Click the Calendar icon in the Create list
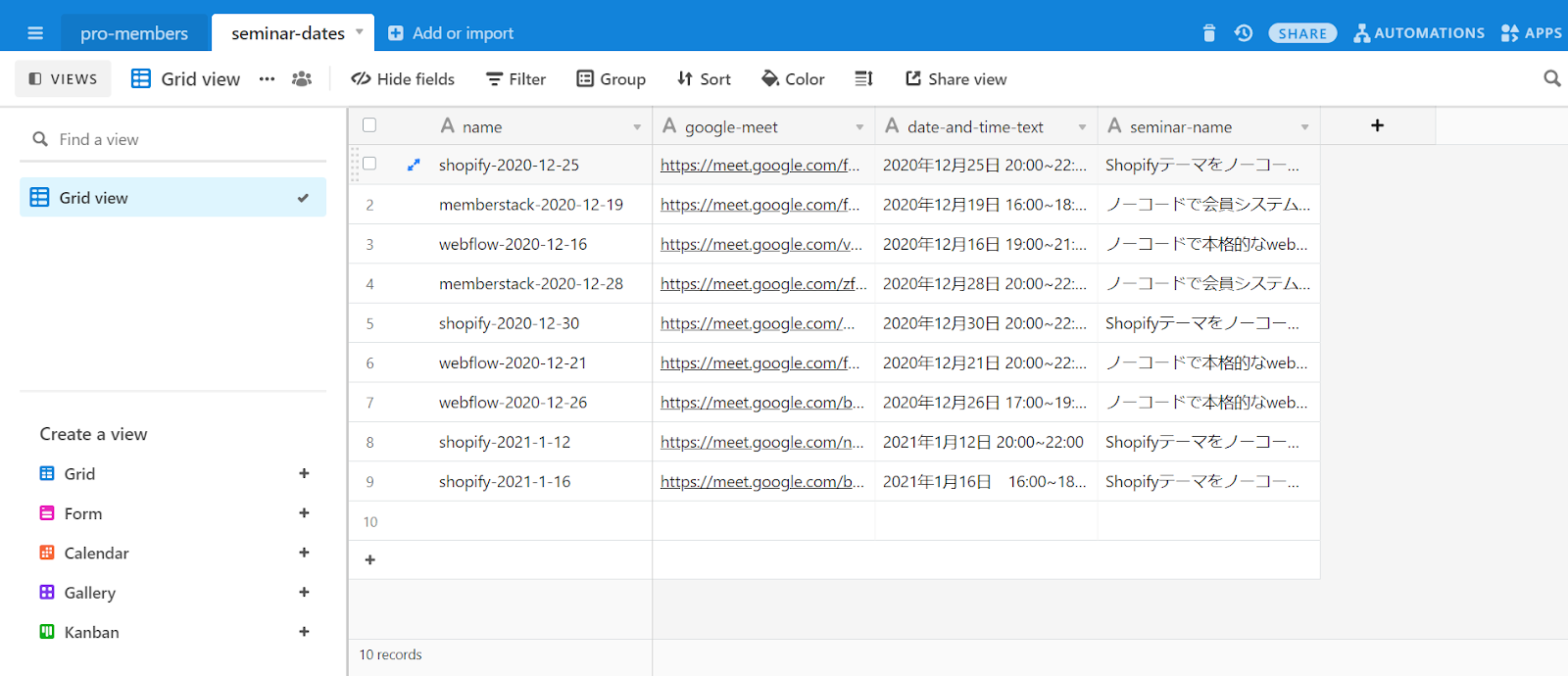 pos(47,553)
